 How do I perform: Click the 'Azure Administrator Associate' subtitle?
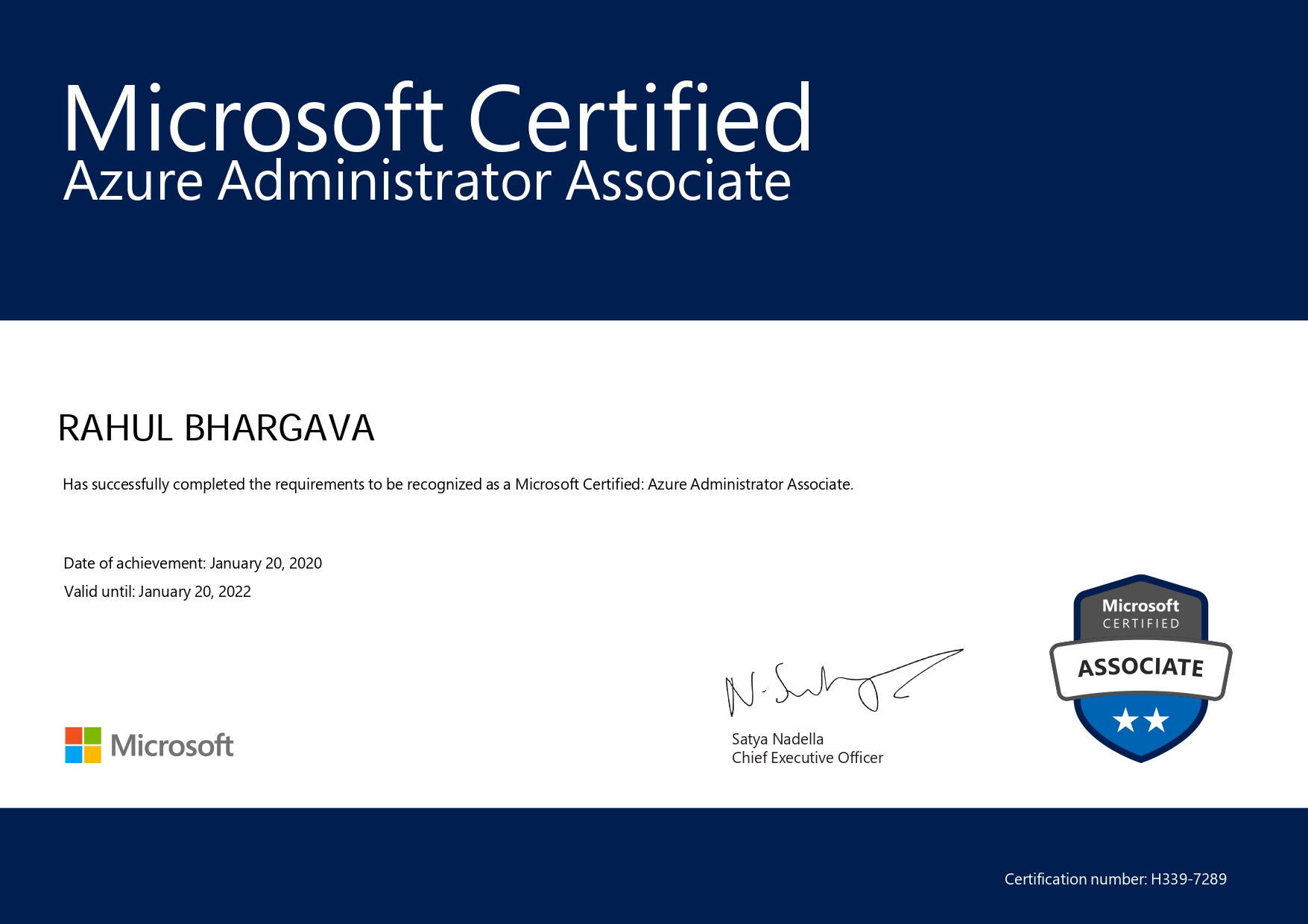pos(427,181)
